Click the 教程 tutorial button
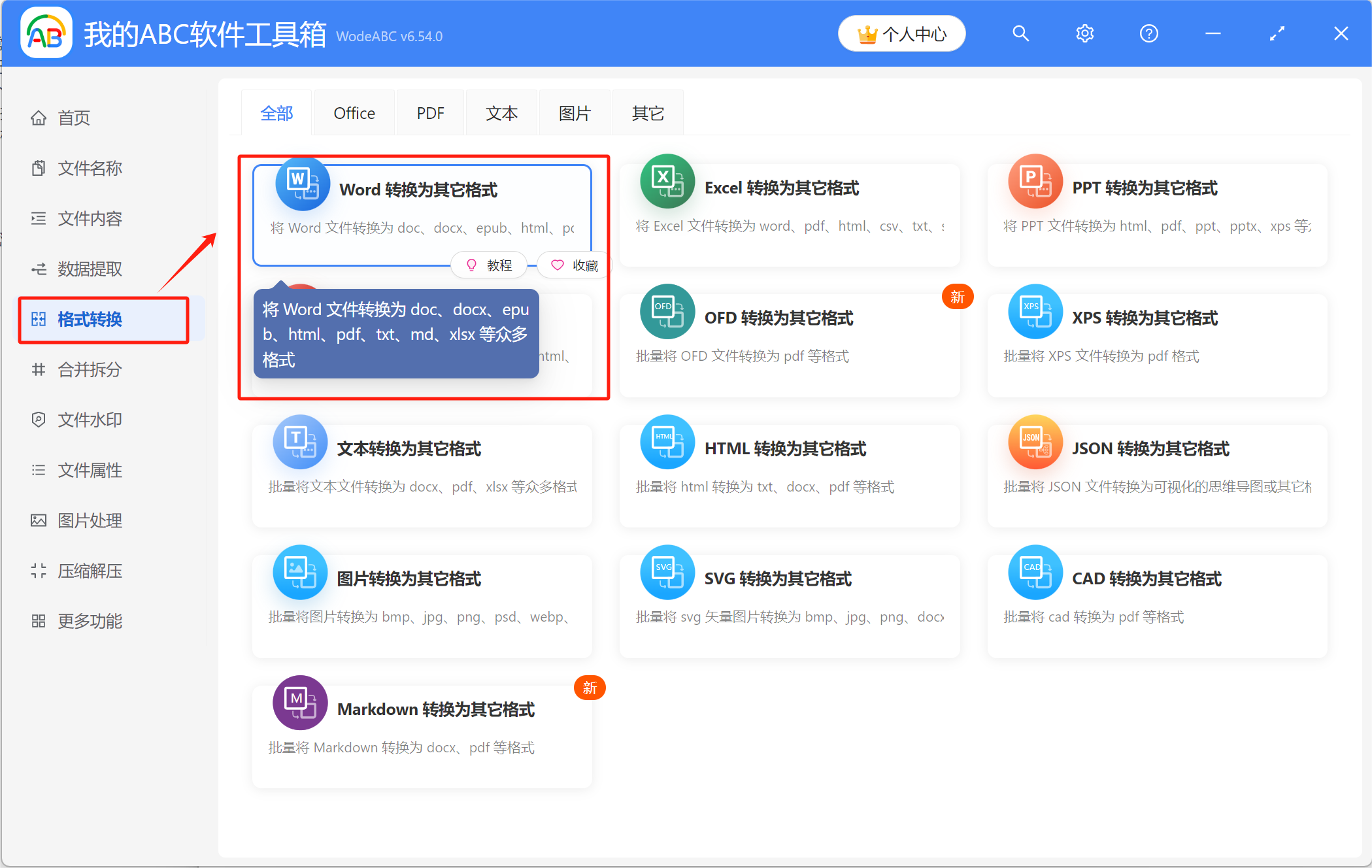This screenshot has width=1372, height=868. [489, 265]
